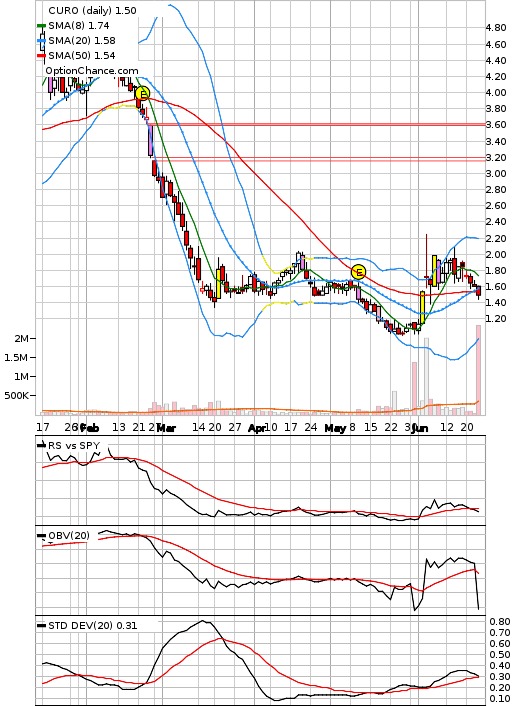
Task: Click the 1.5M volume axis label
Action: [16, 358]
